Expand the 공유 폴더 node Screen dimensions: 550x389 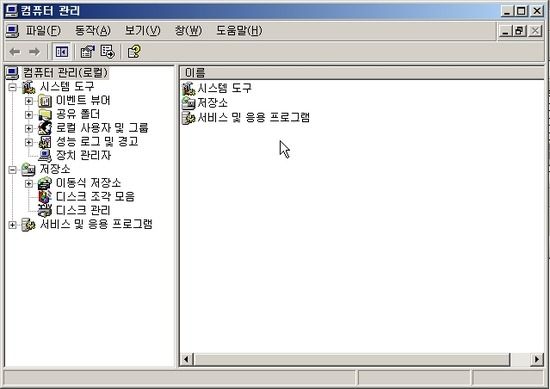29,115
